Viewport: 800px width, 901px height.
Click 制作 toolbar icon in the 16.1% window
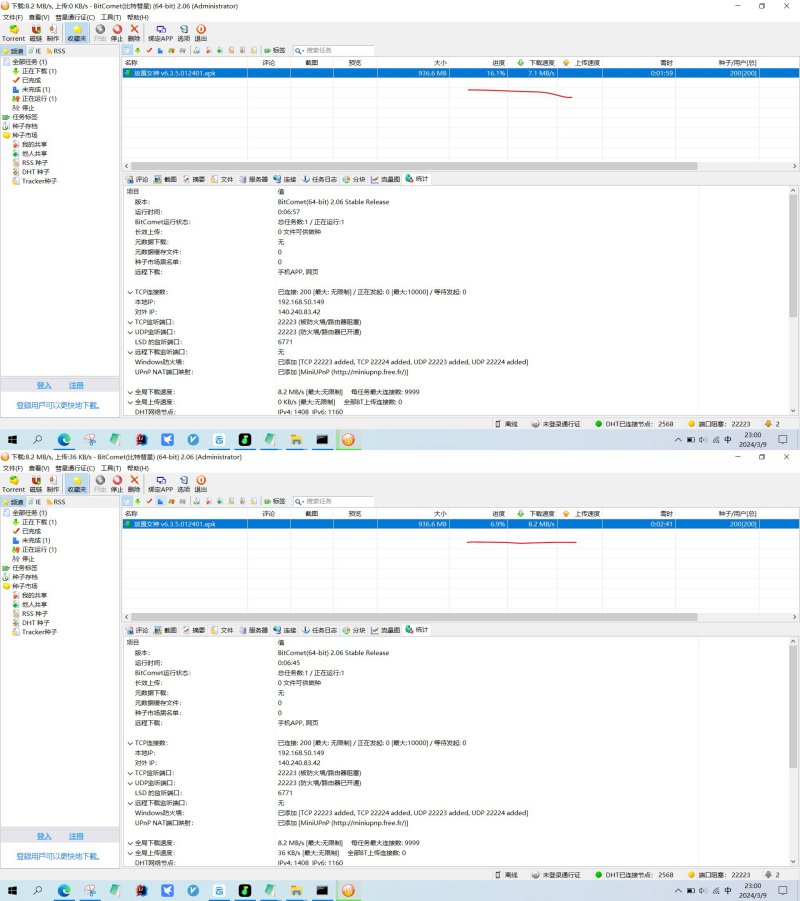click(x=53, y=33)
